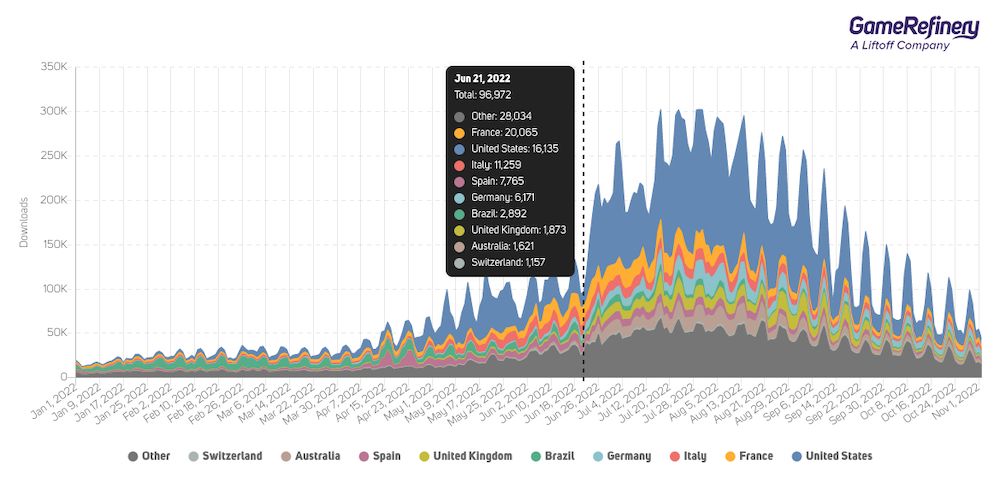This screenshot has width=1000, height=483.
Task: Click "France: 20,065" in the tooltip
Action: [496, 133]
